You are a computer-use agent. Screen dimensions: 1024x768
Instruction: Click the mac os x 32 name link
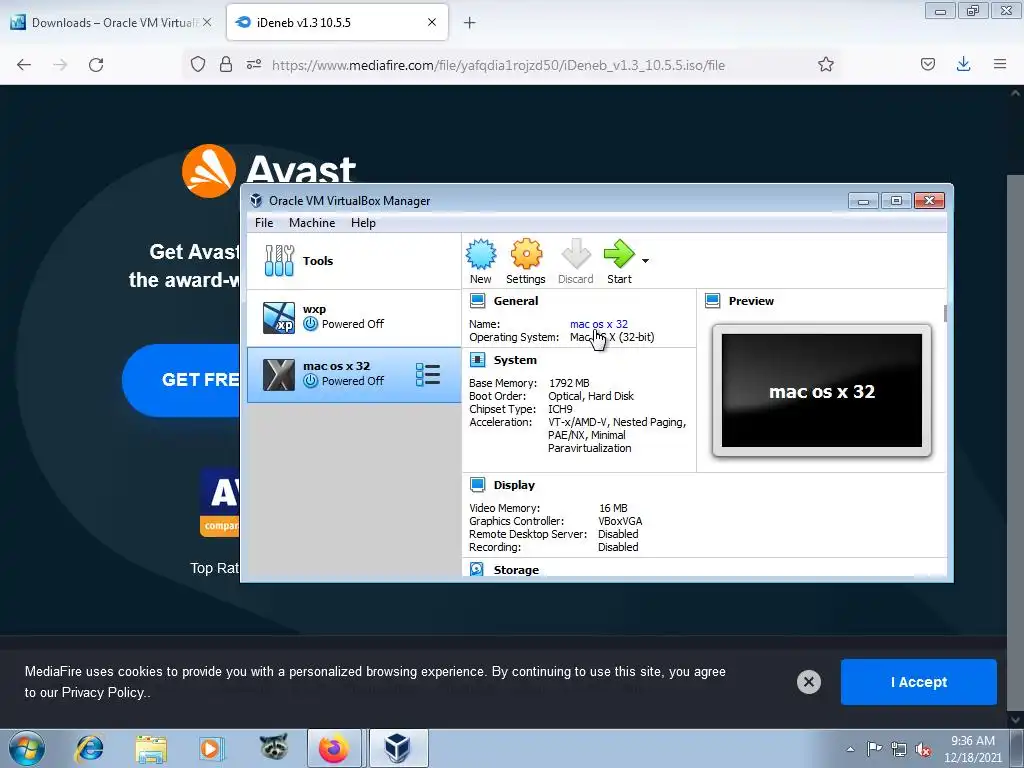[599, 324]
